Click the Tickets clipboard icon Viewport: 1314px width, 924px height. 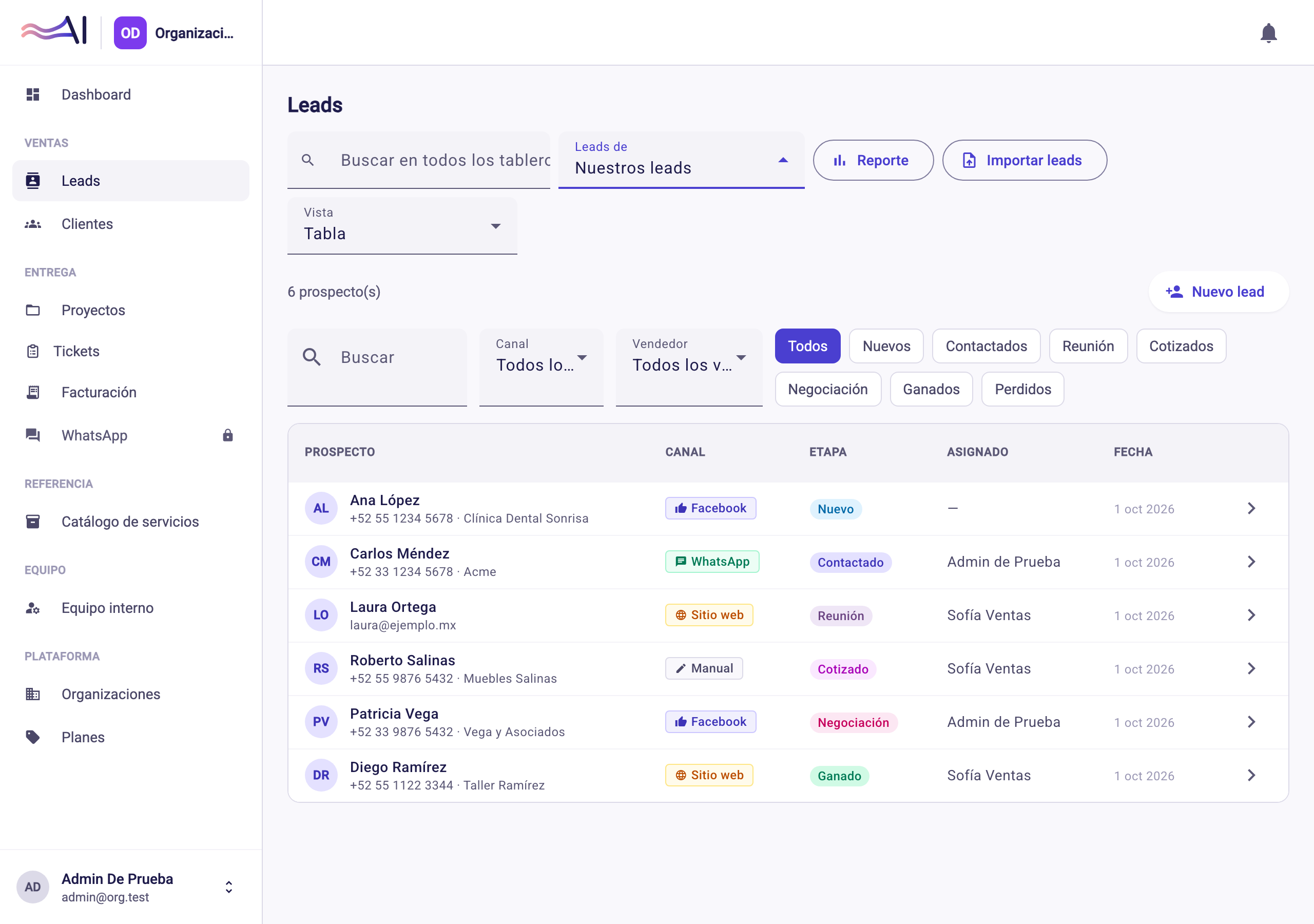pyautogui.click(x=33, y=351)
